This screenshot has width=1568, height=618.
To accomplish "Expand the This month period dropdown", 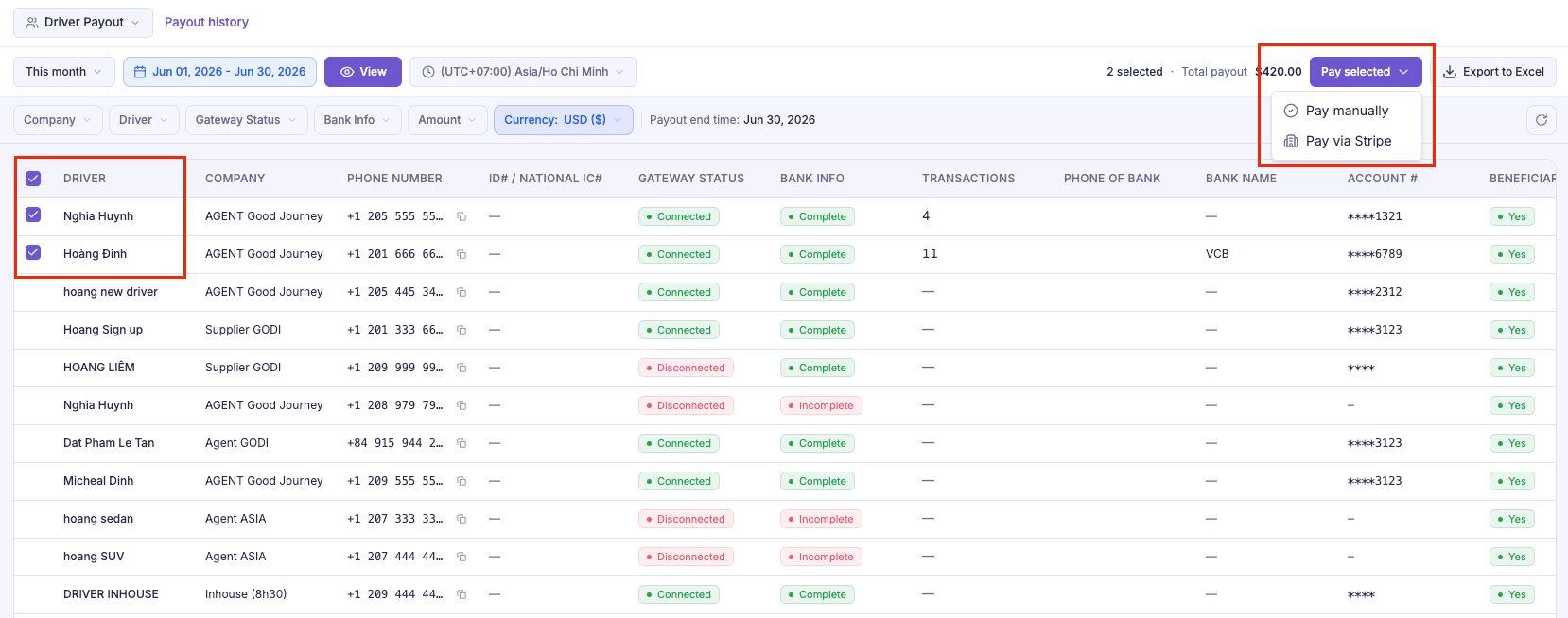I will tap(64, 72).
